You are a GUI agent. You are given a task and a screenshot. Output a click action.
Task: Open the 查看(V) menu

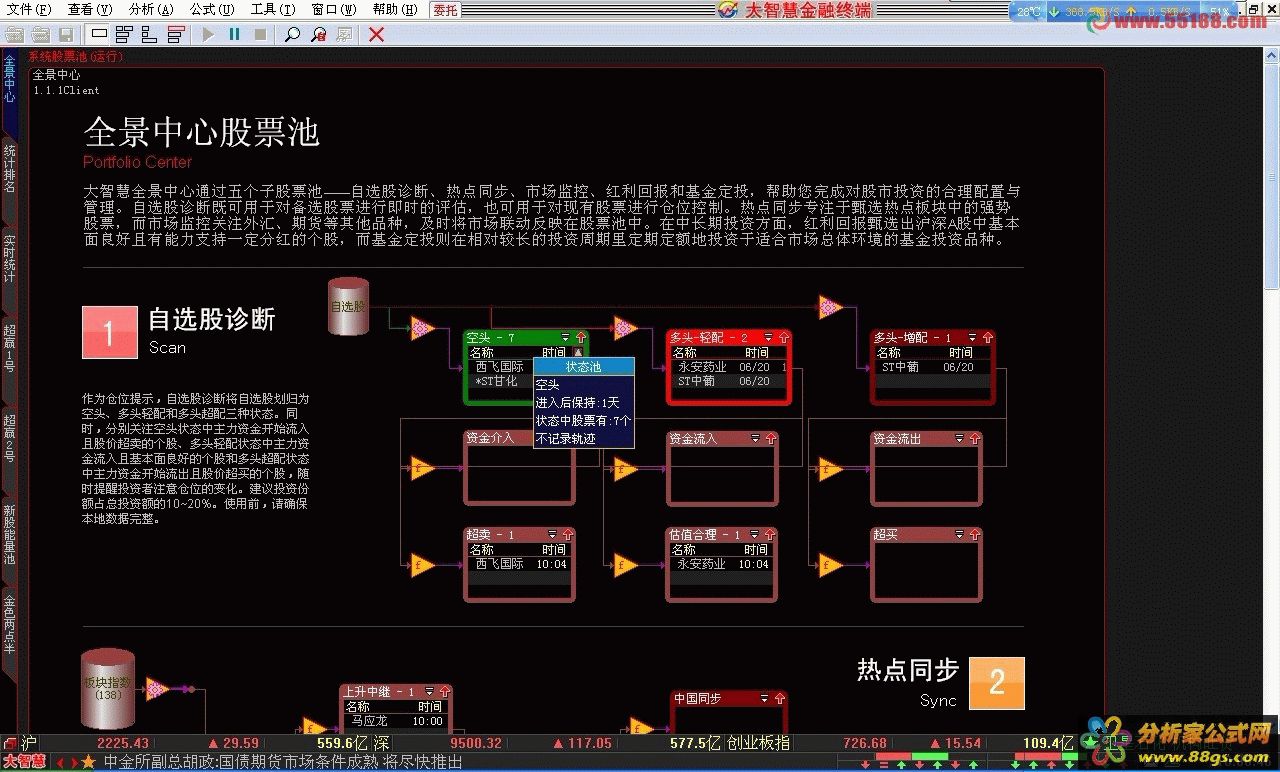point(90,9)
